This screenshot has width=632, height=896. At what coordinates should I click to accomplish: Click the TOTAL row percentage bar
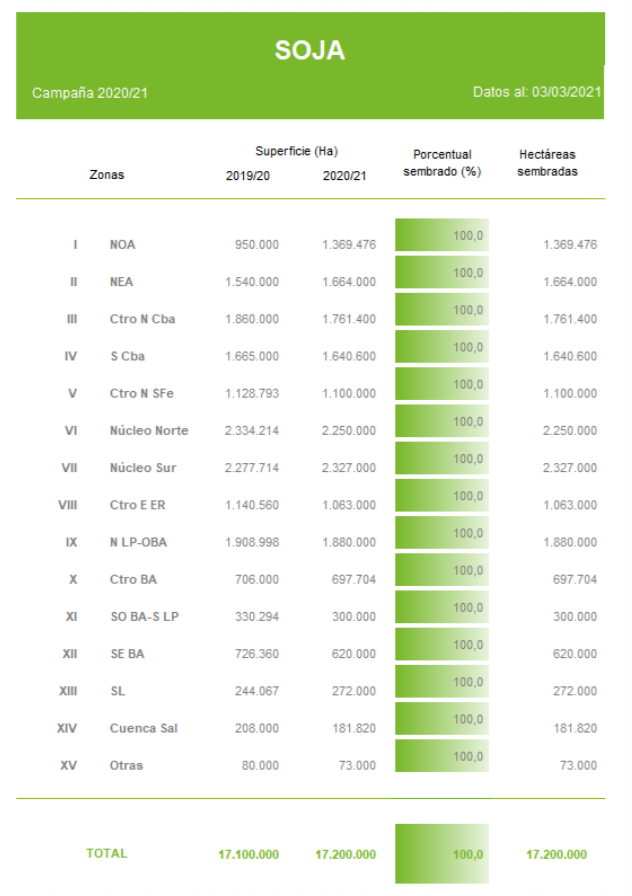tap(442, 853)
